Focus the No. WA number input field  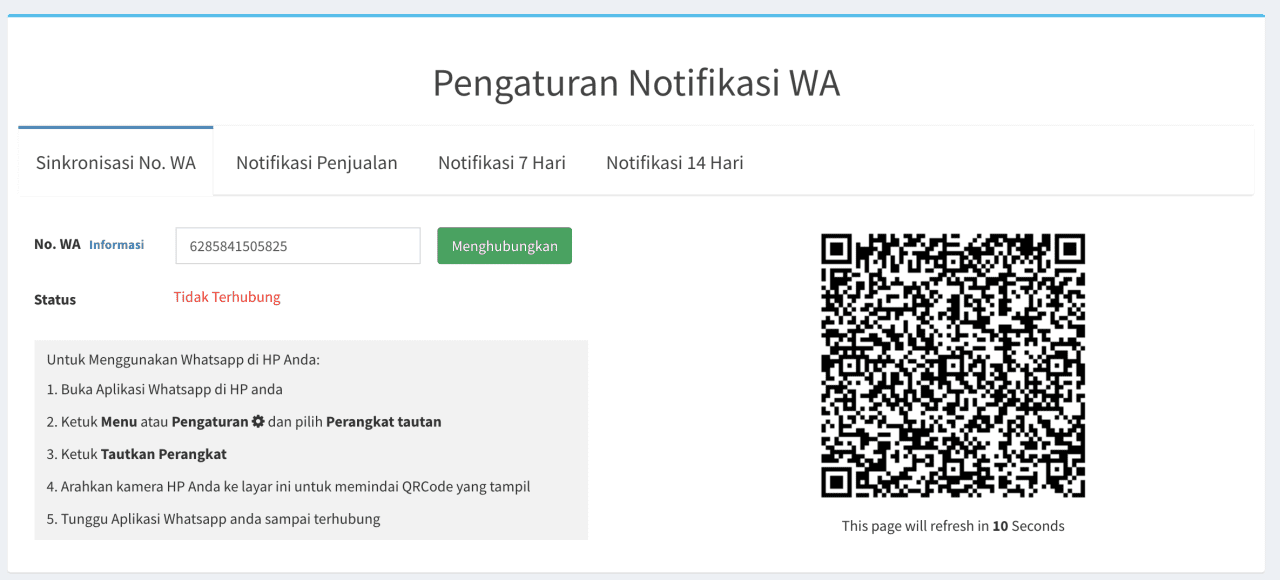[x=298, y=246]
